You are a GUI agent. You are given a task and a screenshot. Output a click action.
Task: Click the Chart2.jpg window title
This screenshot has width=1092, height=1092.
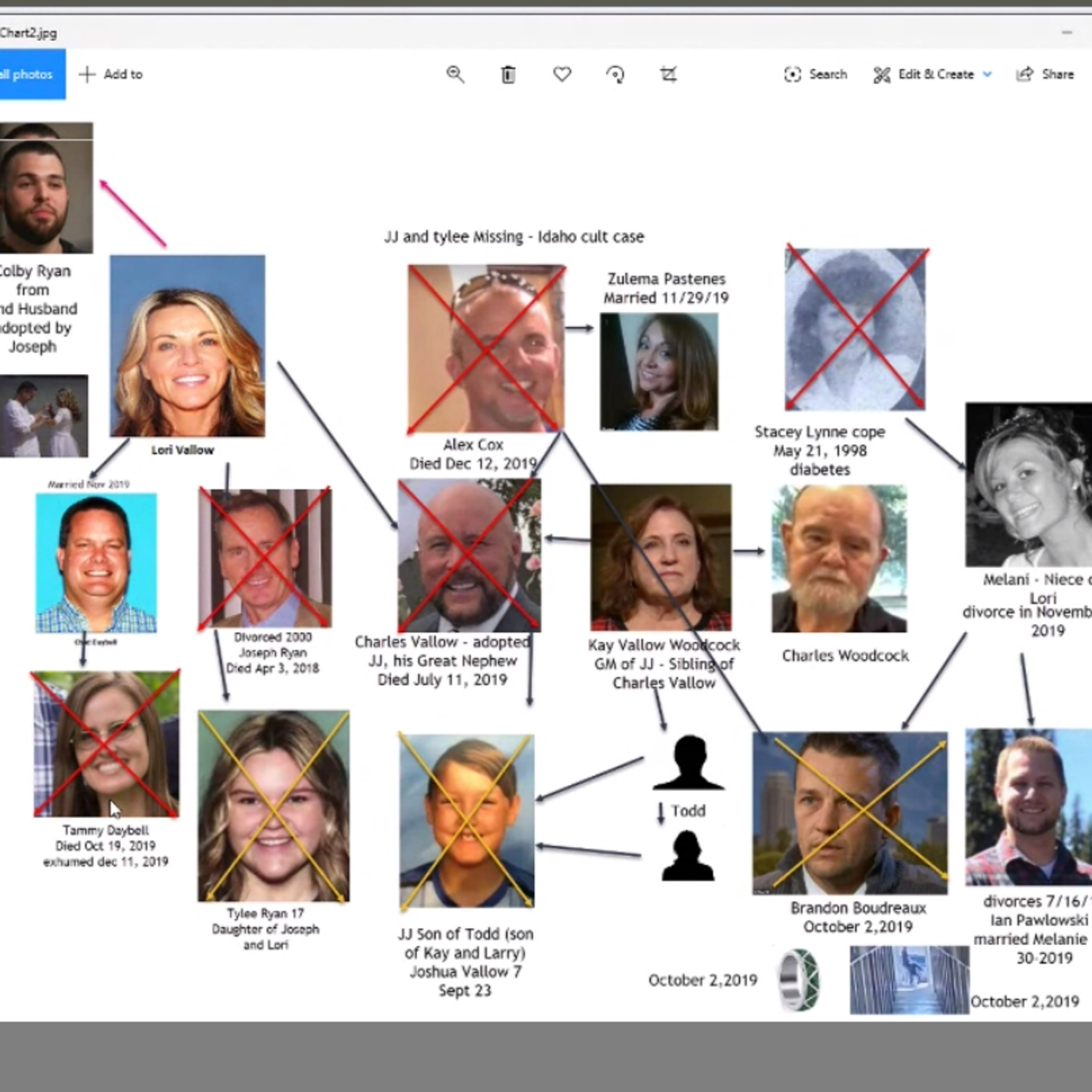[28, 33]
